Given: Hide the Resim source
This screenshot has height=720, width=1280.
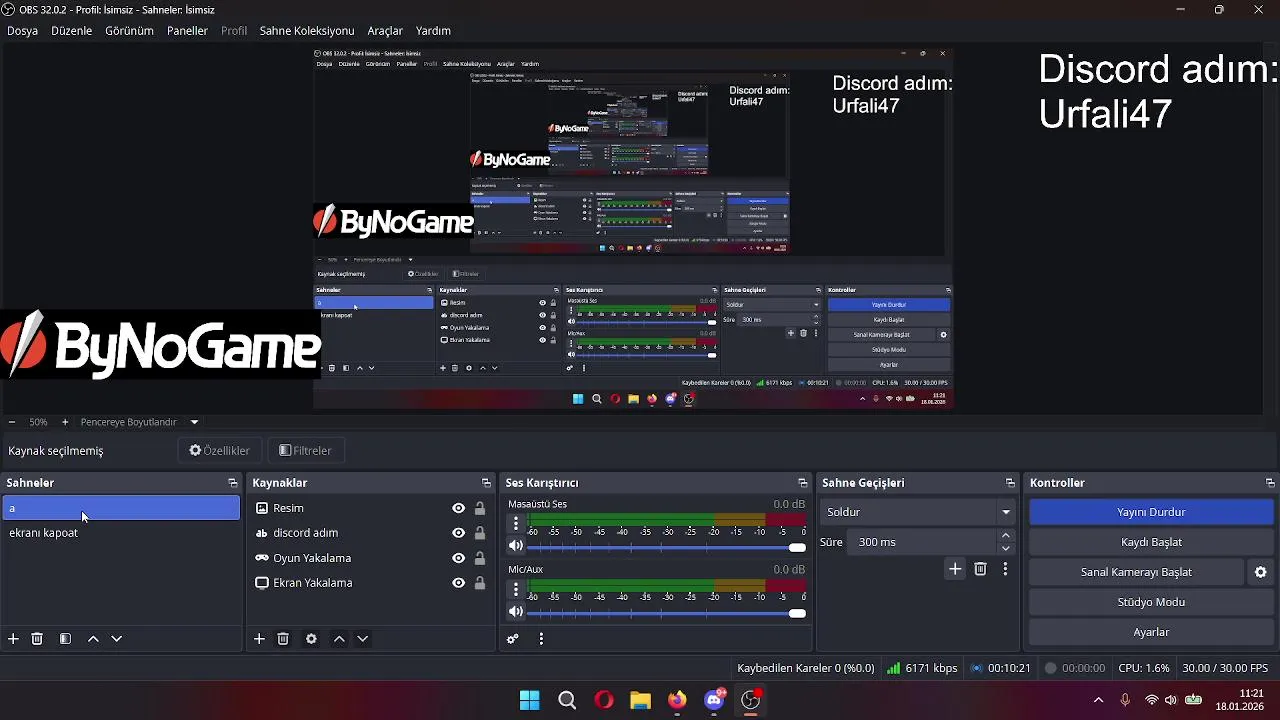Looking at the screenshot, I should [458, 508].
